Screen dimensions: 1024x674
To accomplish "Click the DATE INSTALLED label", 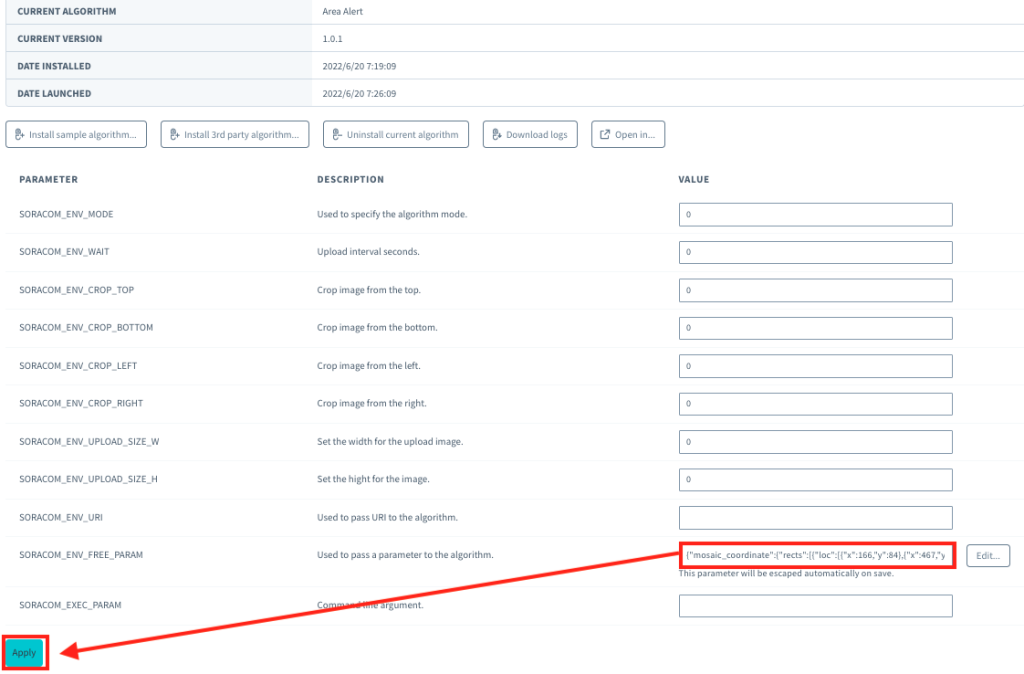I will (54, 66).
